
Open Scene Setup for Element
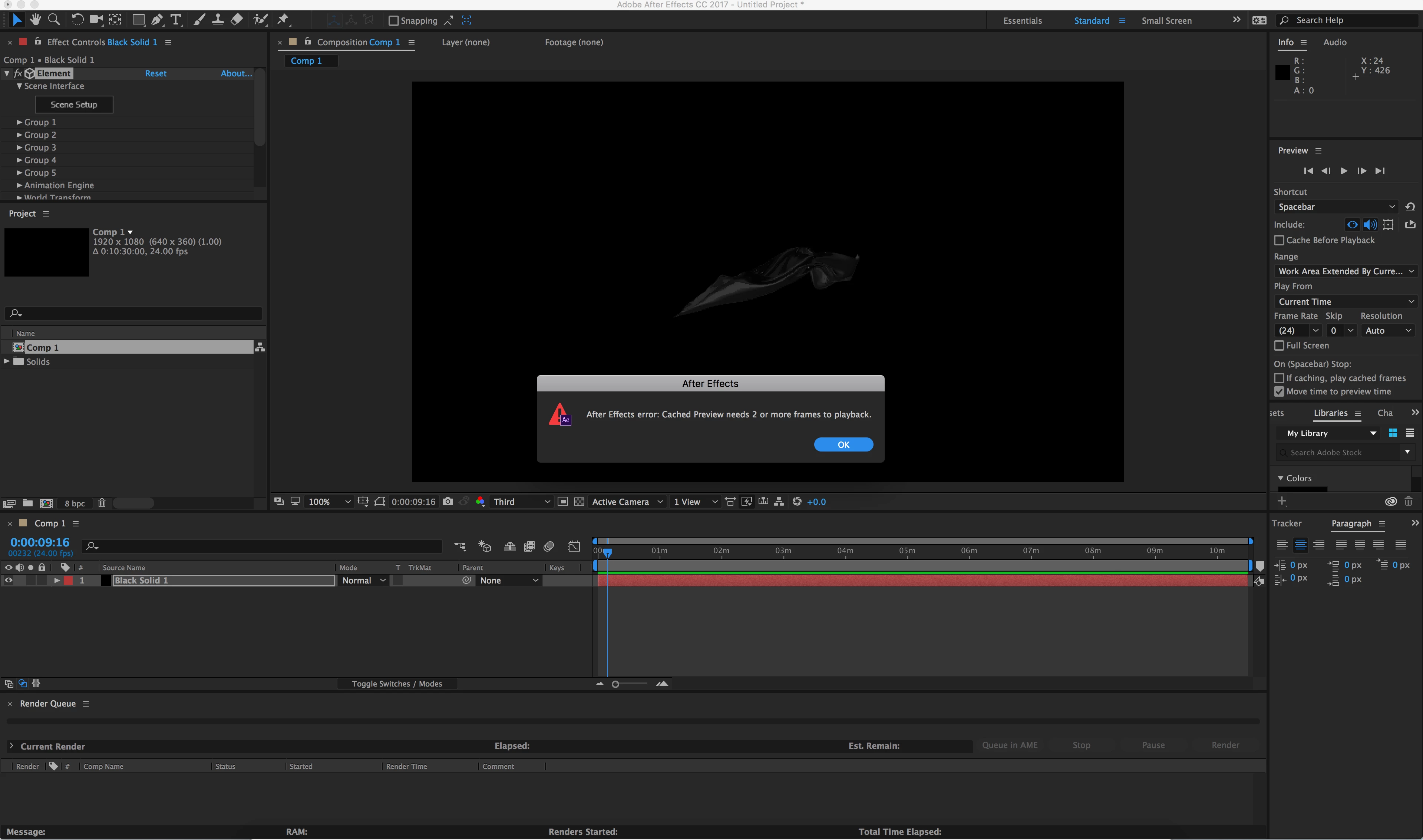coord(74,105)
